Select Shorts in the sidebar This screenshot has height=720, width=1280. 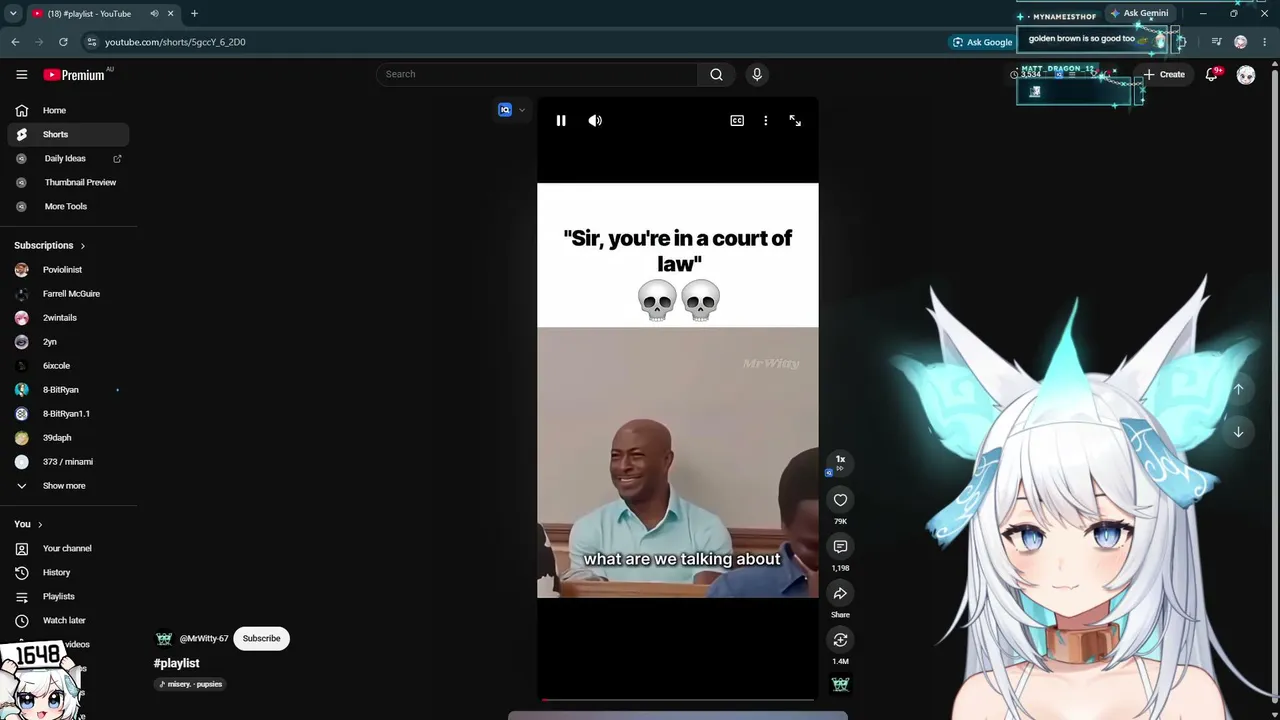coord(68,135)
